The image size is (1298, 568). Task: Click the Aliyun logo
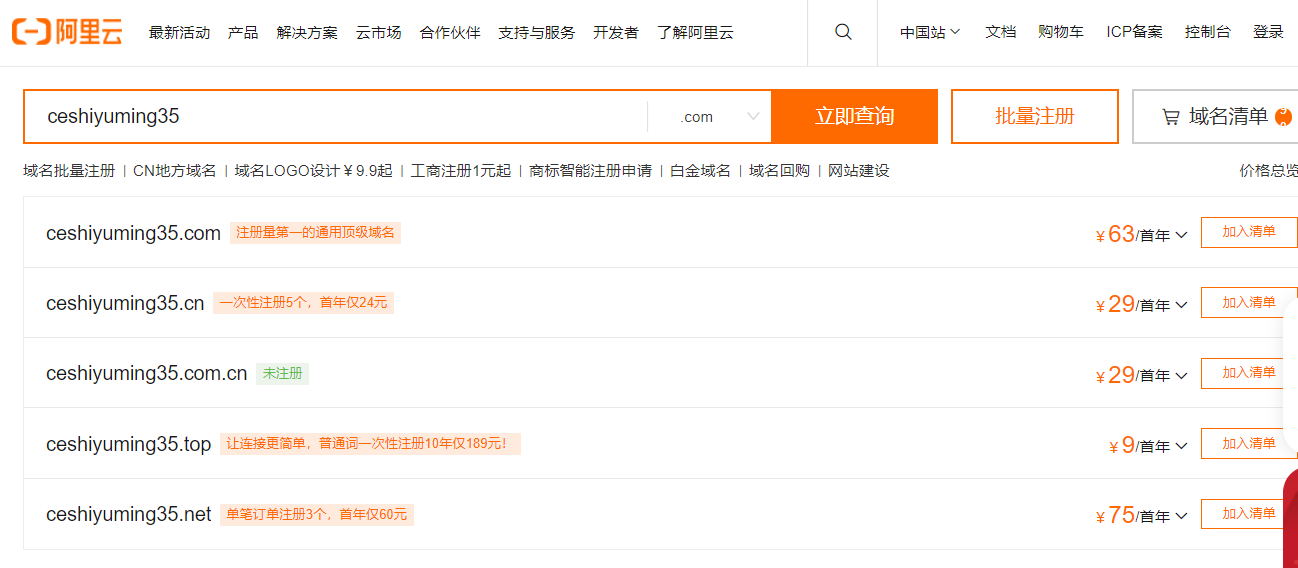coord(67,32)
